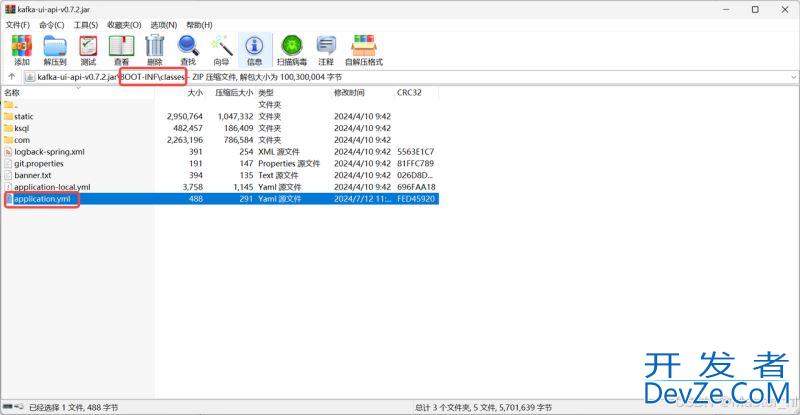Viewport: 800px width, 415px height.
Task: Click the Find (查找) magnifier icon
Action: coord(188,51)
